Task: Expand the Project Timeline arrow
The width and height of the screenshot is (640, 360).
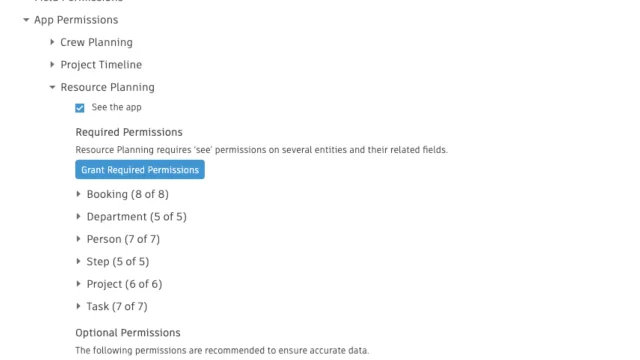Action: [x=52, y=64]
